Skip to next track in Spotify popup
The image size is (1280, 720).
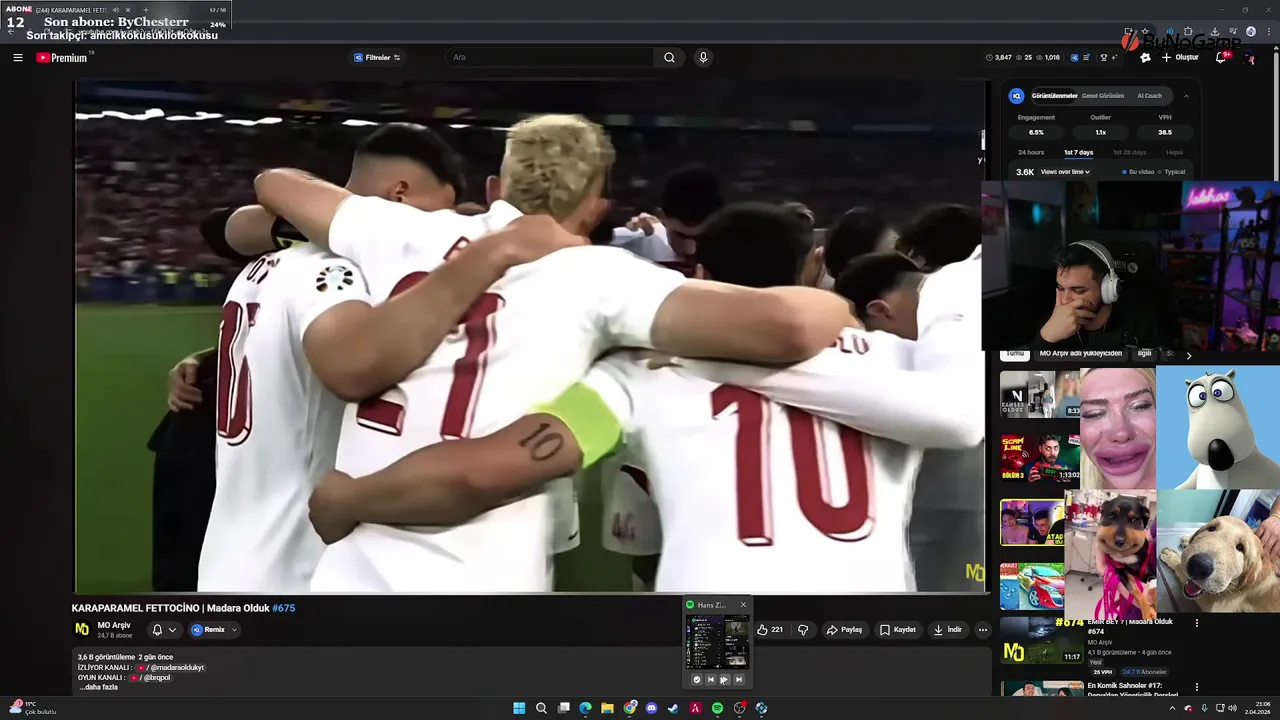tap(738, 680)
